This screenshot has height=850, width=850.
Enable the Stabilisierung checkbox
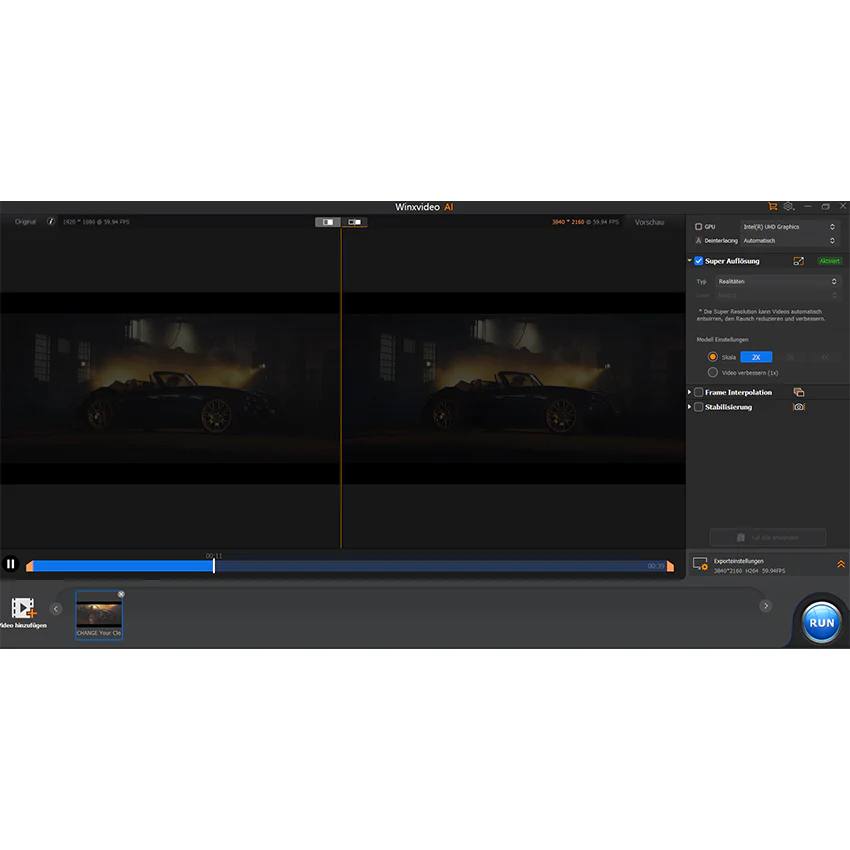coord(699,407)
